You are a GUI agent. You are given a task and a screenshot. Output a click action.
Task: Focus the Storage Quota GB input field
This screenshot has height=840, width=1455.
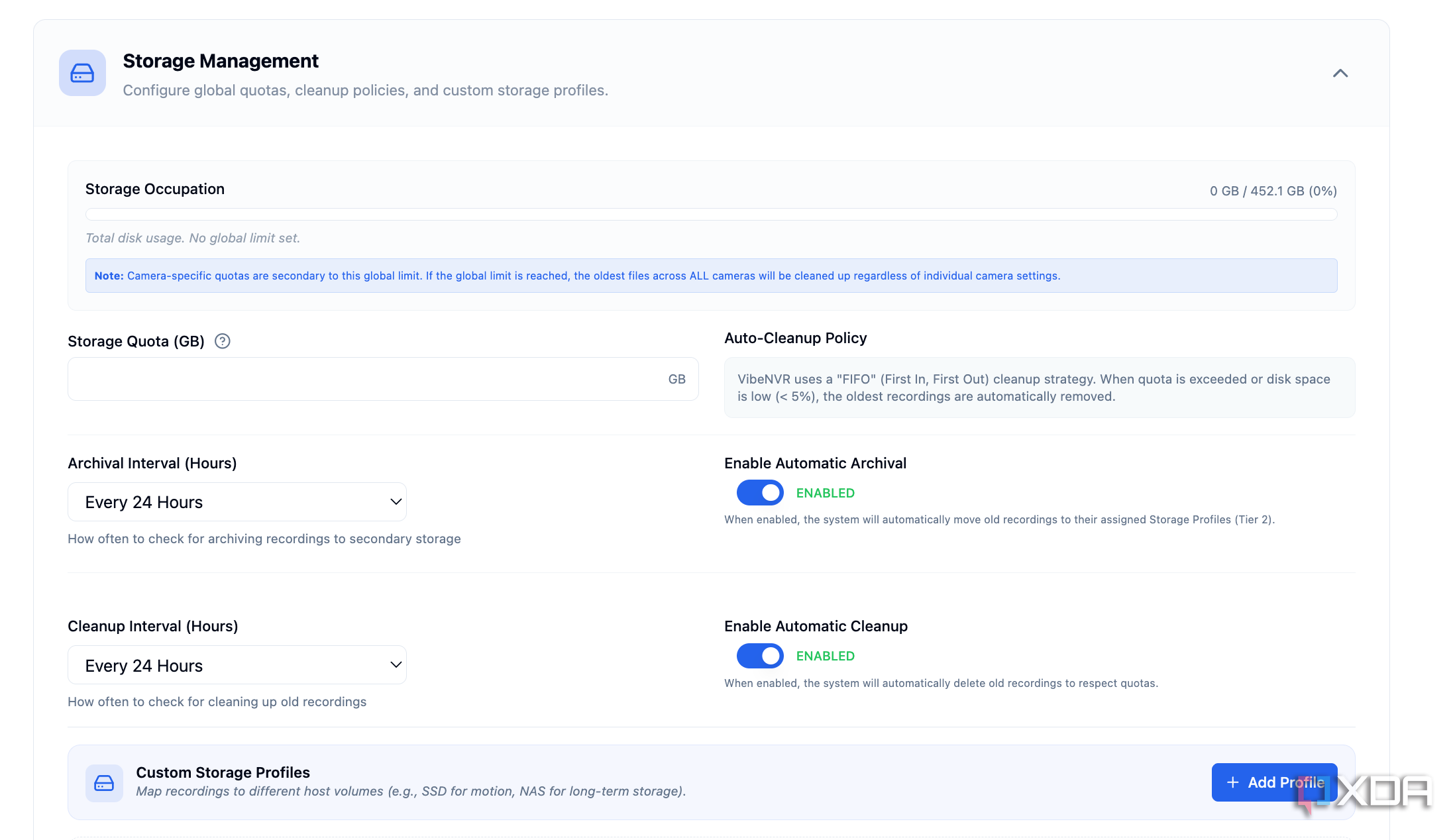click(x=383, y=379)
